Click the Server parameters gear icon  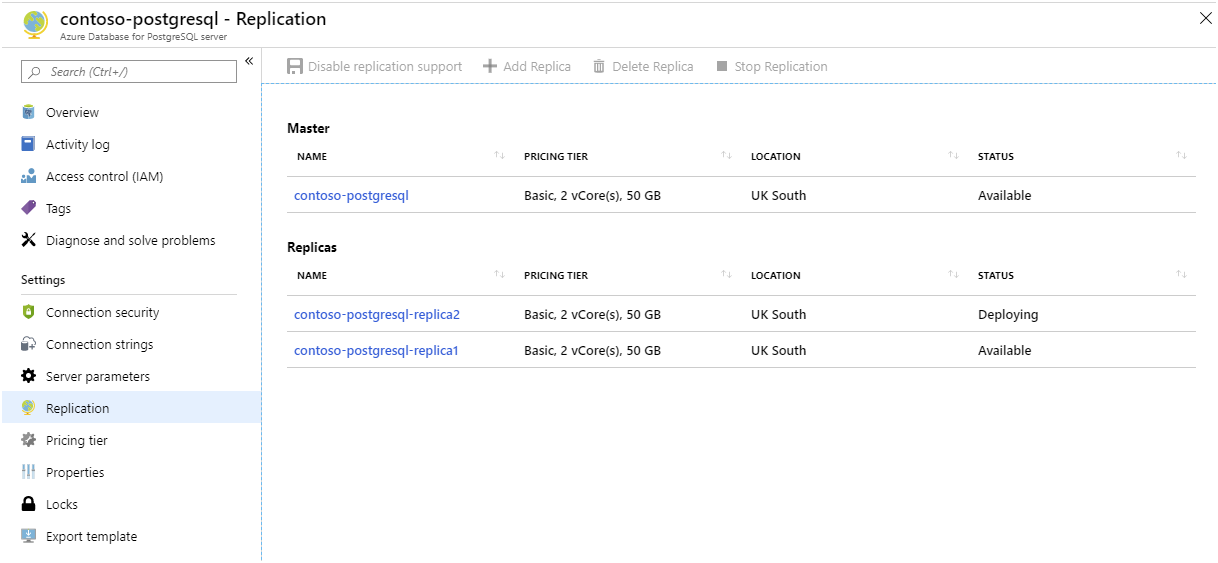pos(28,376)
